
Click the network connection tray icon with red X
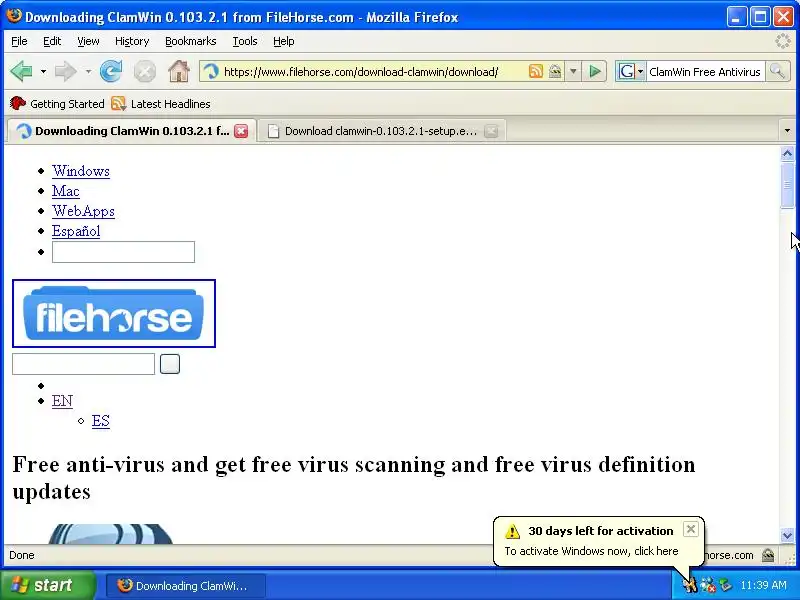(x=708, y=585)
